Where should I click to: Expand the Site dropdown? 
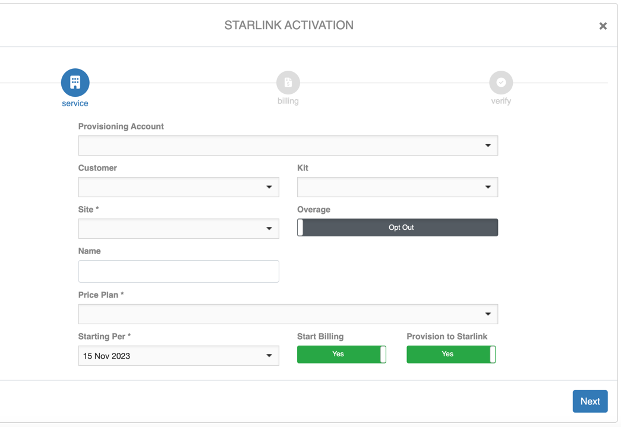178,229
